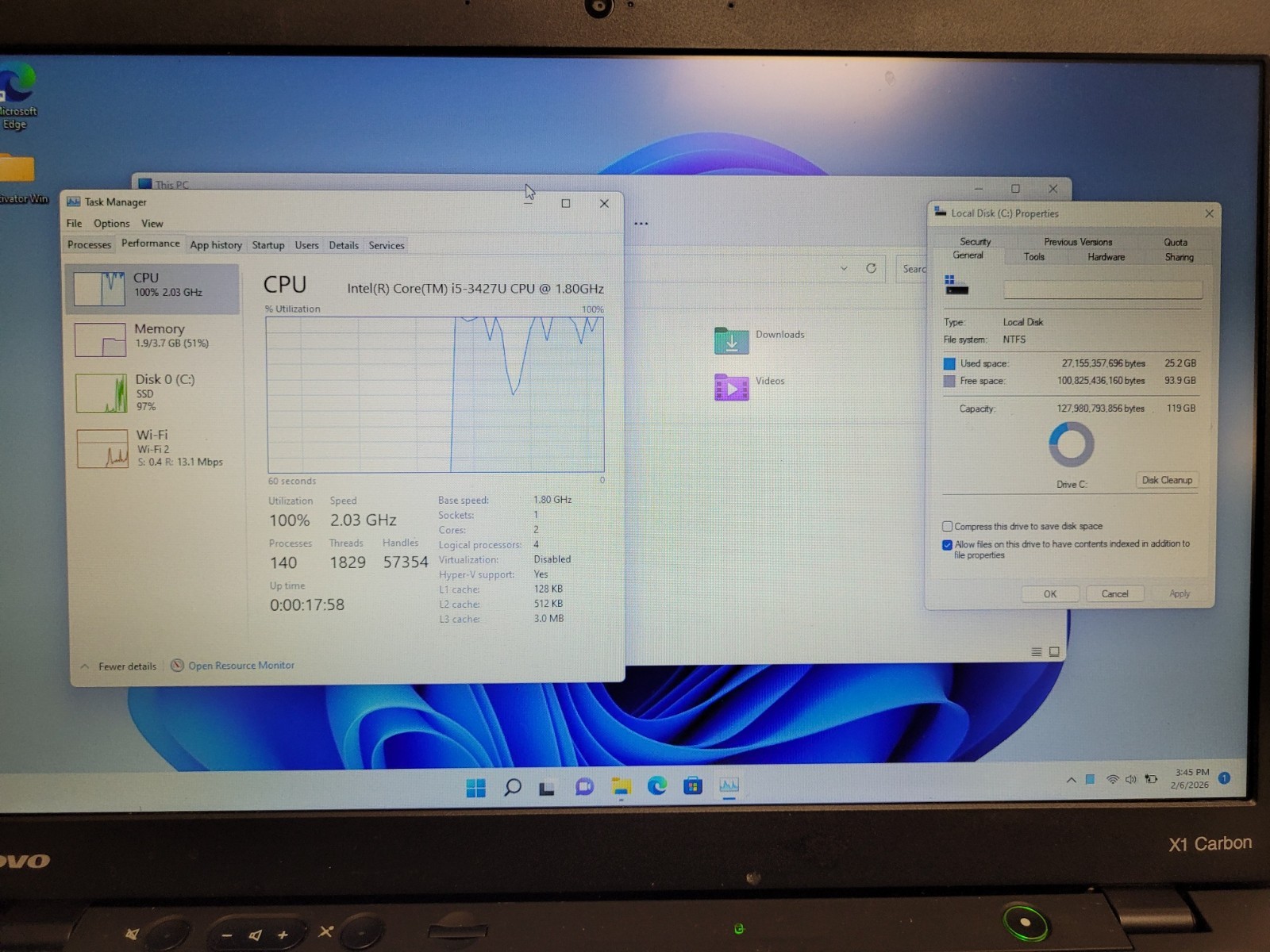Screen dimensions: 1270x952
Task: Open the Users tab
Action: tap(307, 245)
